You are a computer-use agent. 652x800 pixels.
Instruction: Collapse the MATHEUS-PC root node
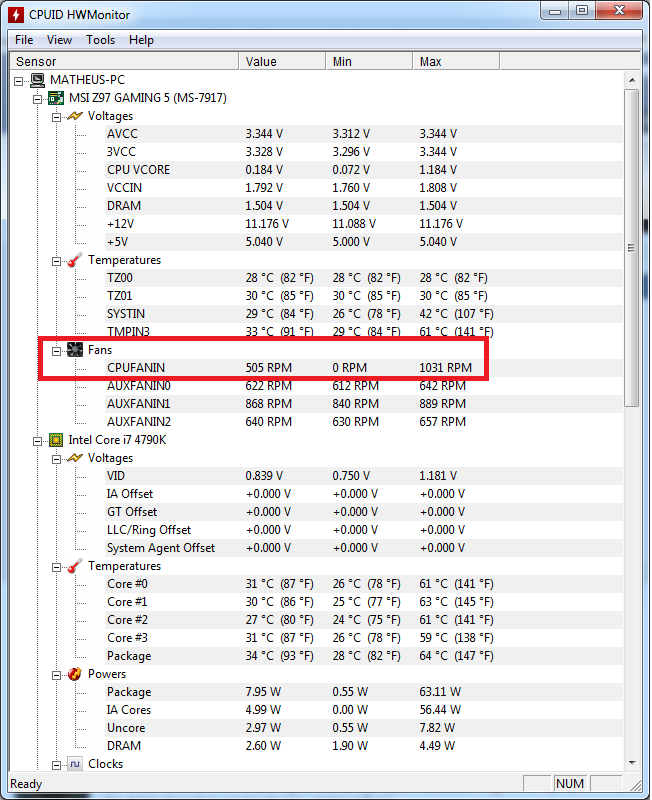point(19,81)
